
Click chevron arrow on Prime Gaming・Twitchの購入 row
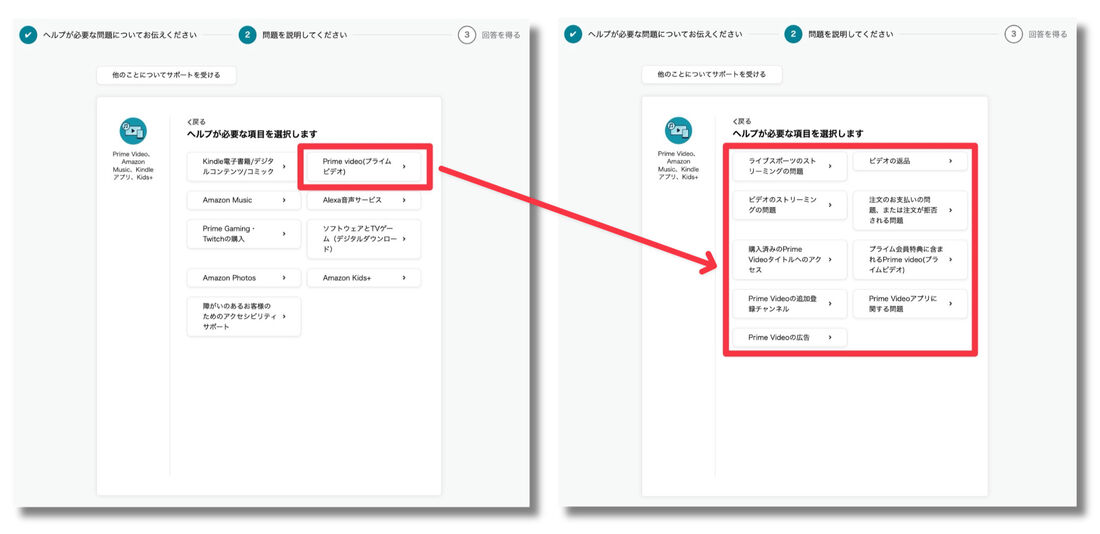coord(284,234)
